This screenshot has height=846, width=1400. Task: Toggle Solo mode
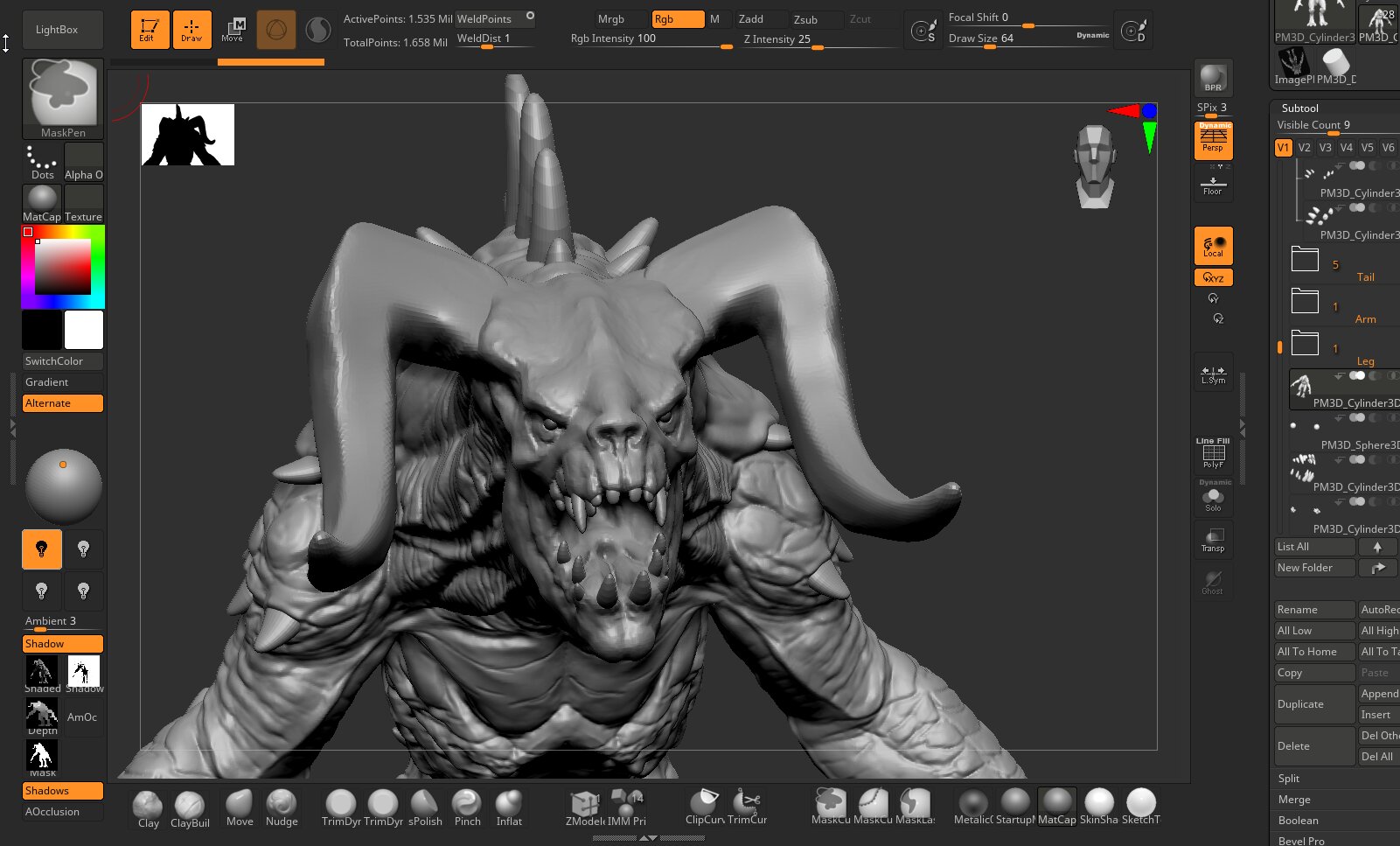(x=1213, y=500)
